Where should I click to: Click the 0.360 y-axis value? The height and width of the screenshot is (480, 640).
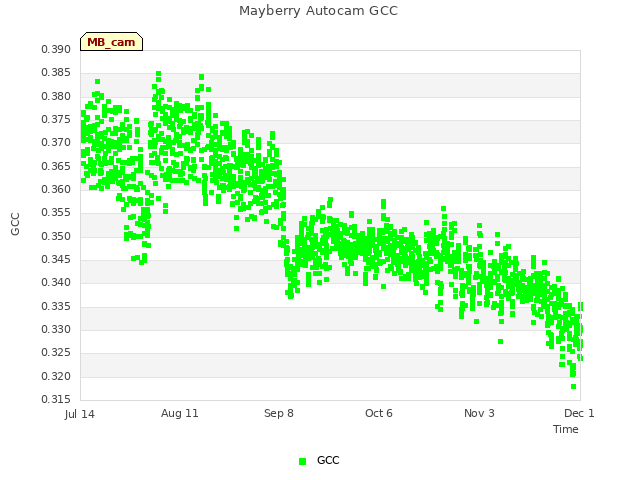56,189
